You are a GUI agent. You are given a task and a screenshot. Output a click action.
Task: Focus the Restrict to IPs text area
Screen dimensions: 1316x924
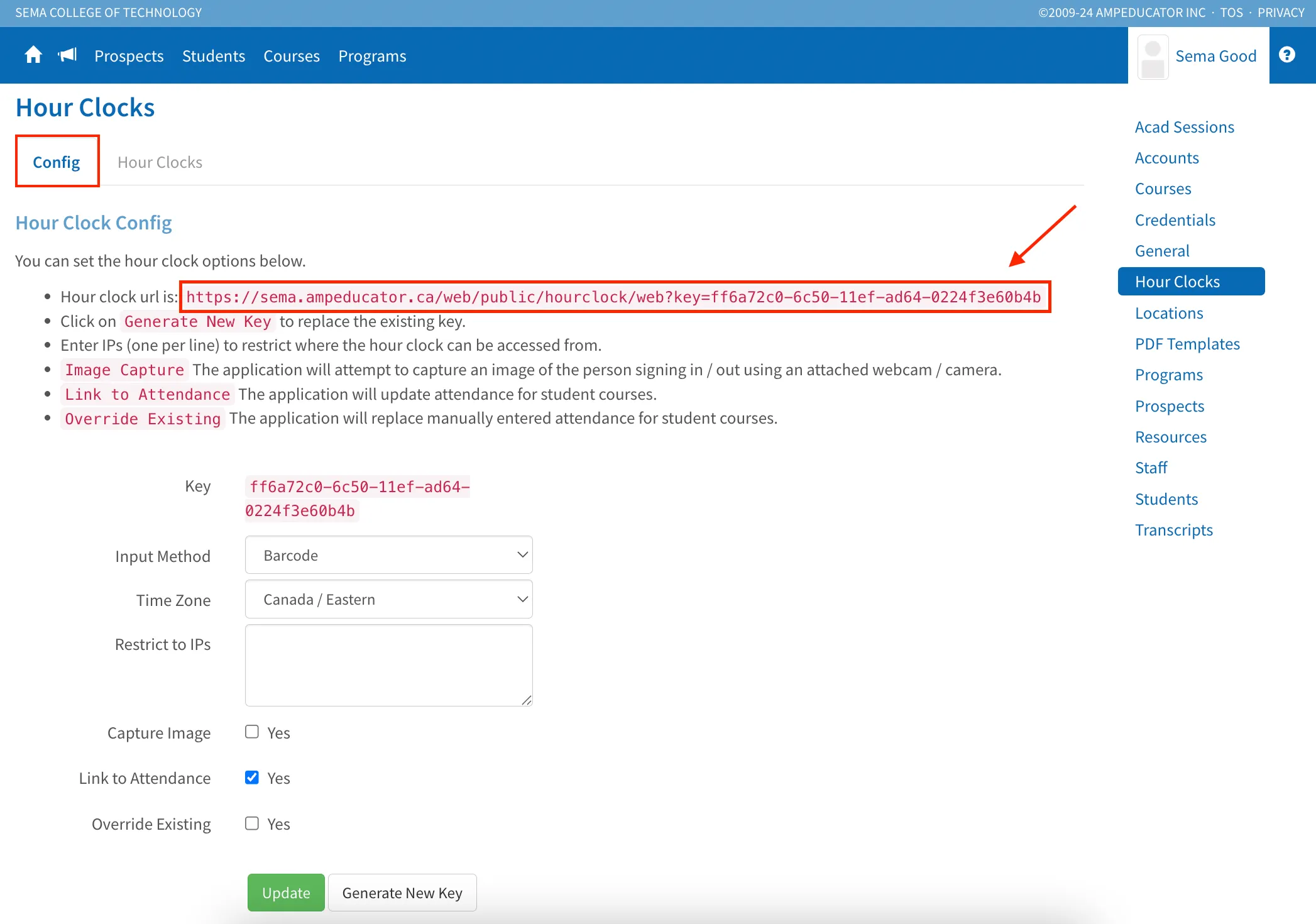pyautogui.click(x=389, y=665)
